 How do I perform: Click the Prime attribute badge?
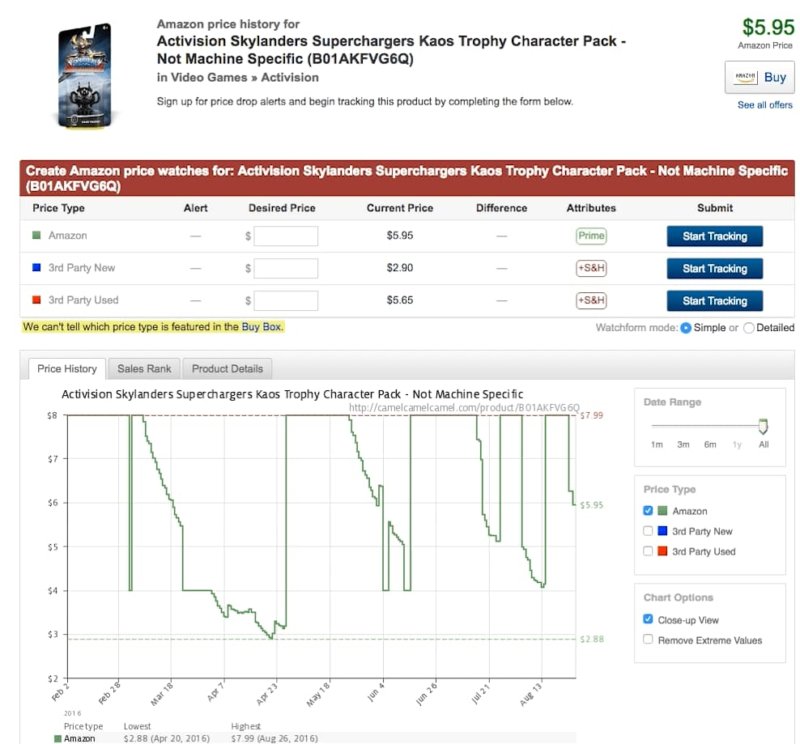pos(591,236)
